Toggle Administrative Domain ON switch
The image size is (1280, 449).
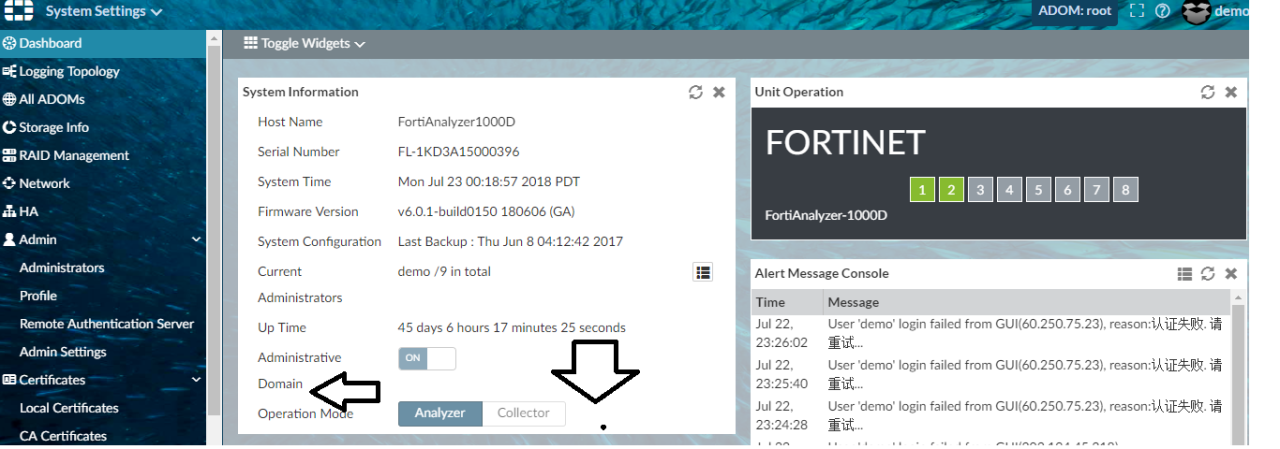(427, 358)
